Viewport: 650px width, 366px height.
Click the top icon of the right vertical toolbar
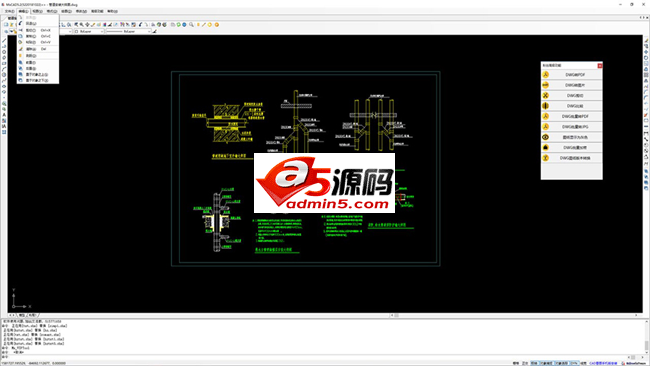pos(646,40)
